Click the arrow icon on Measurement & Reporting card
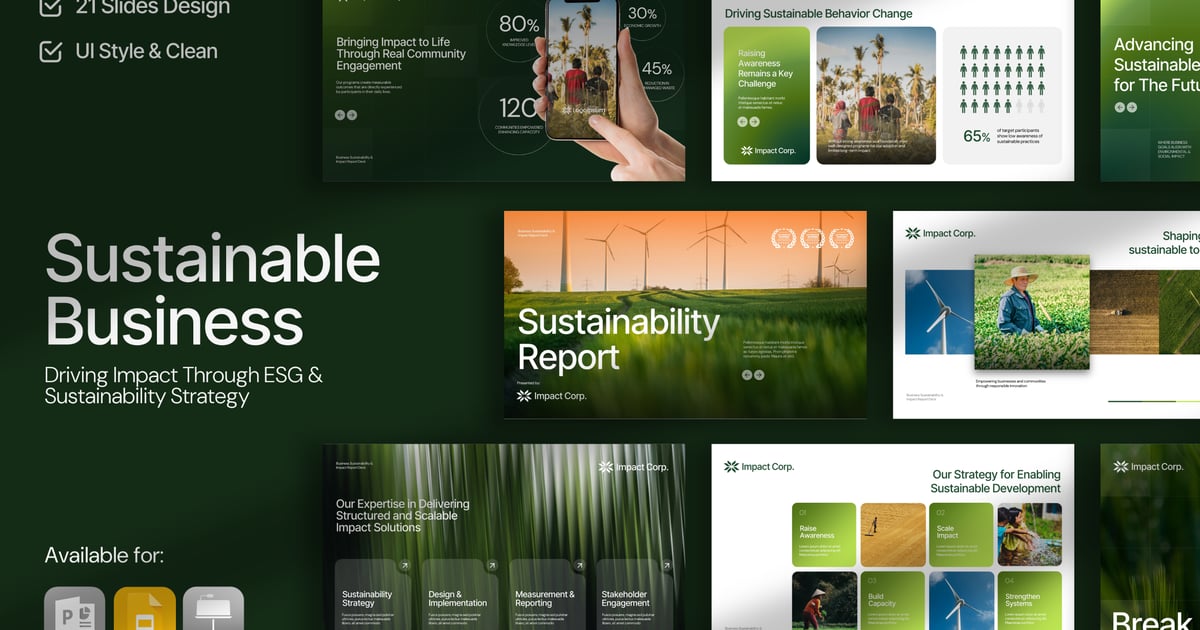The width and height of the screenshot is (1200, 630). click(x=578, y=566)
